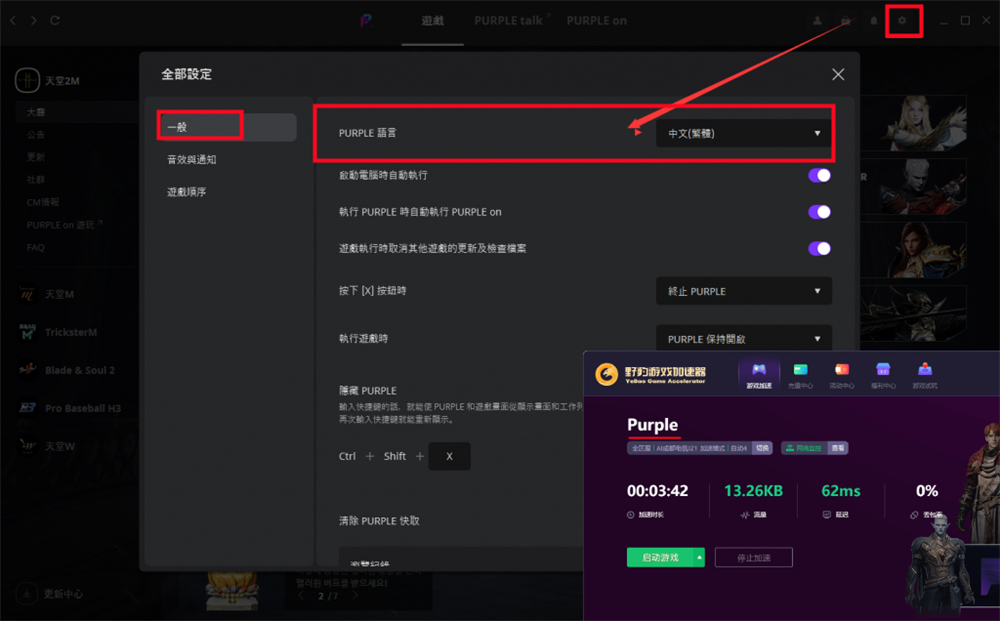Select the 天堂2M game icon in sidebar
Image resolution: width=1000 pixels, height=621 pixels.
[27, 80]
